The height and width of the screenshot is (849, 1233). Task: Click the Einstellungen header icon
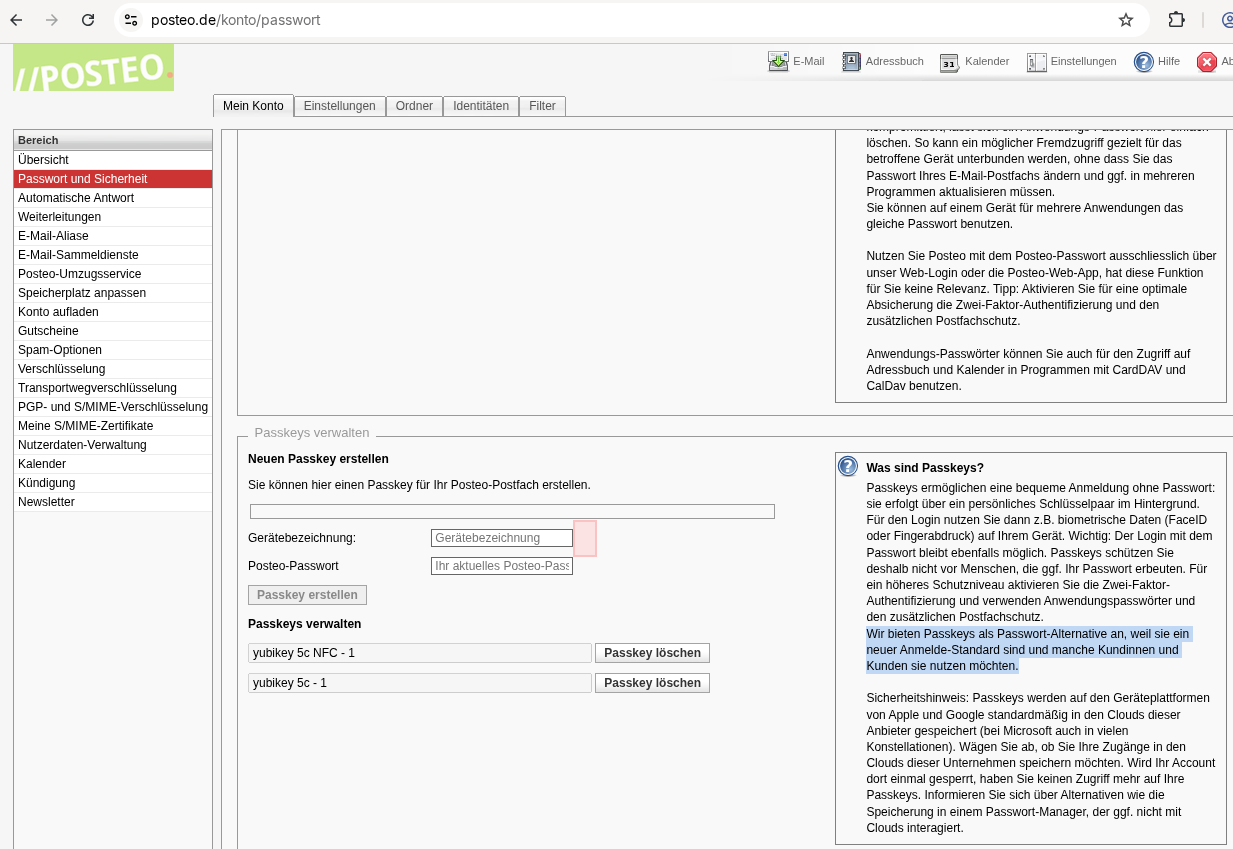[1036, 62]
